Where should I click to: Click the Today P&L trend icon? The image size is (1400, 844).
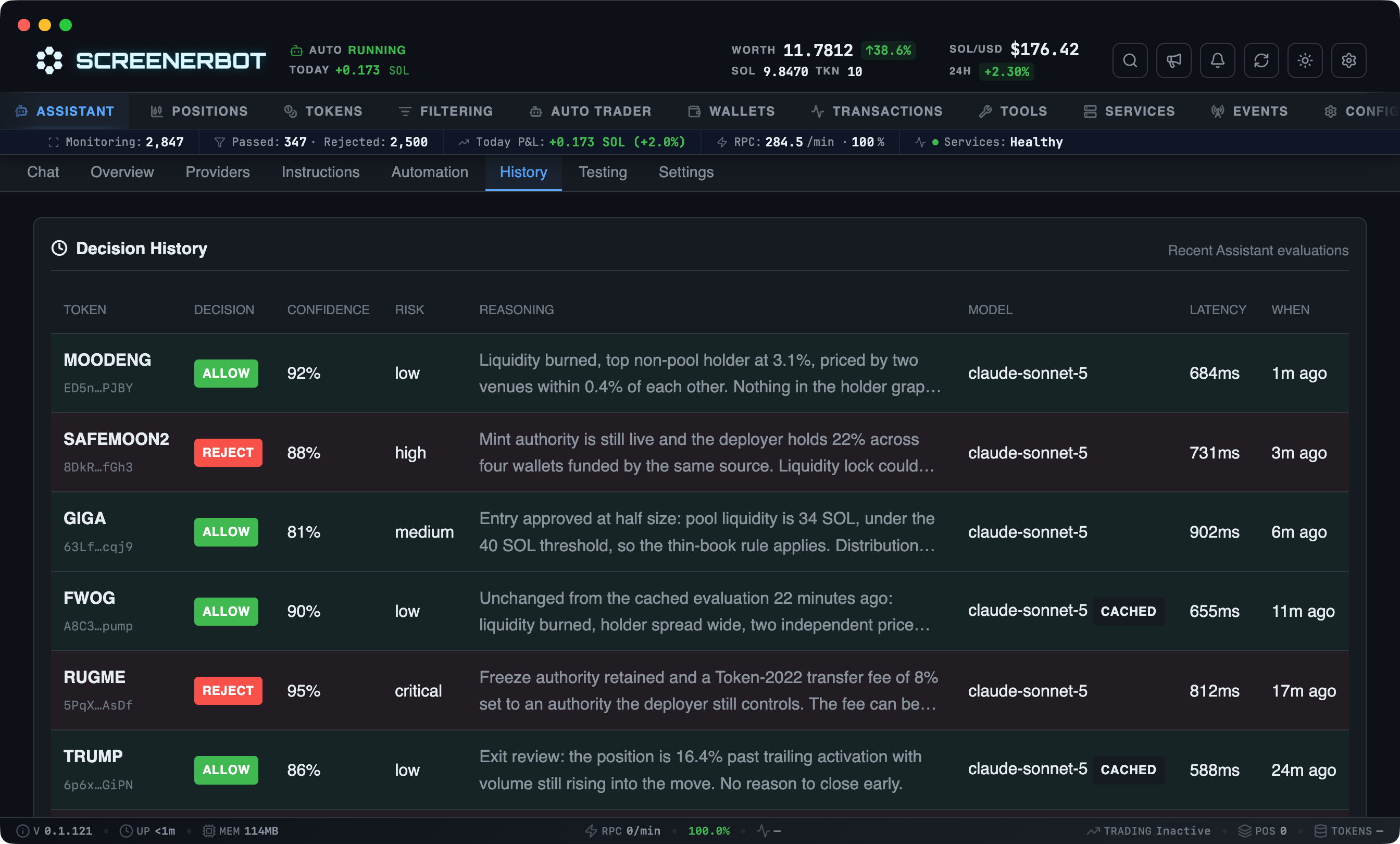point(464,142)
